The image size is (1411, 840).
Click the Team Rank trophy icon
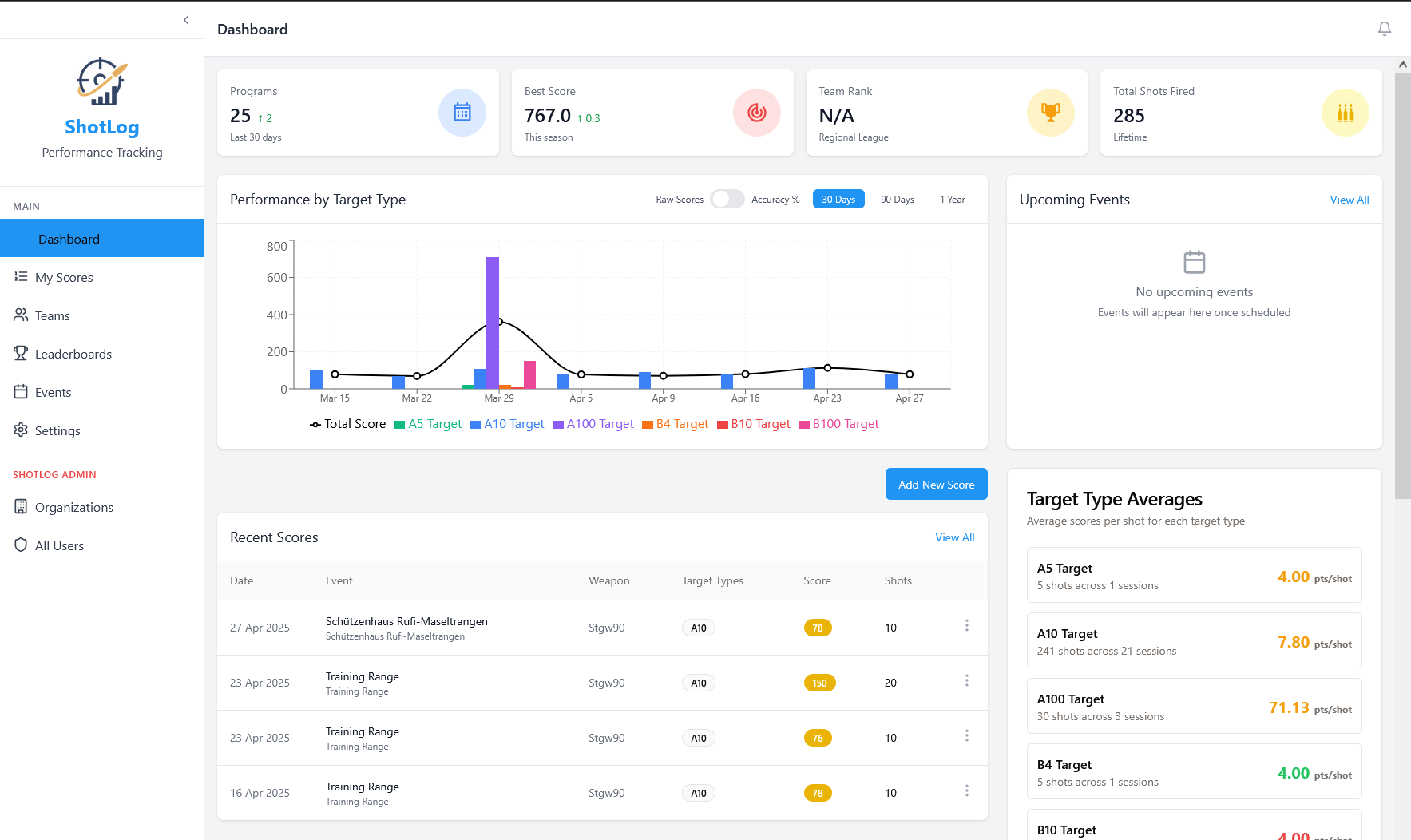(x=1050, y=113)
